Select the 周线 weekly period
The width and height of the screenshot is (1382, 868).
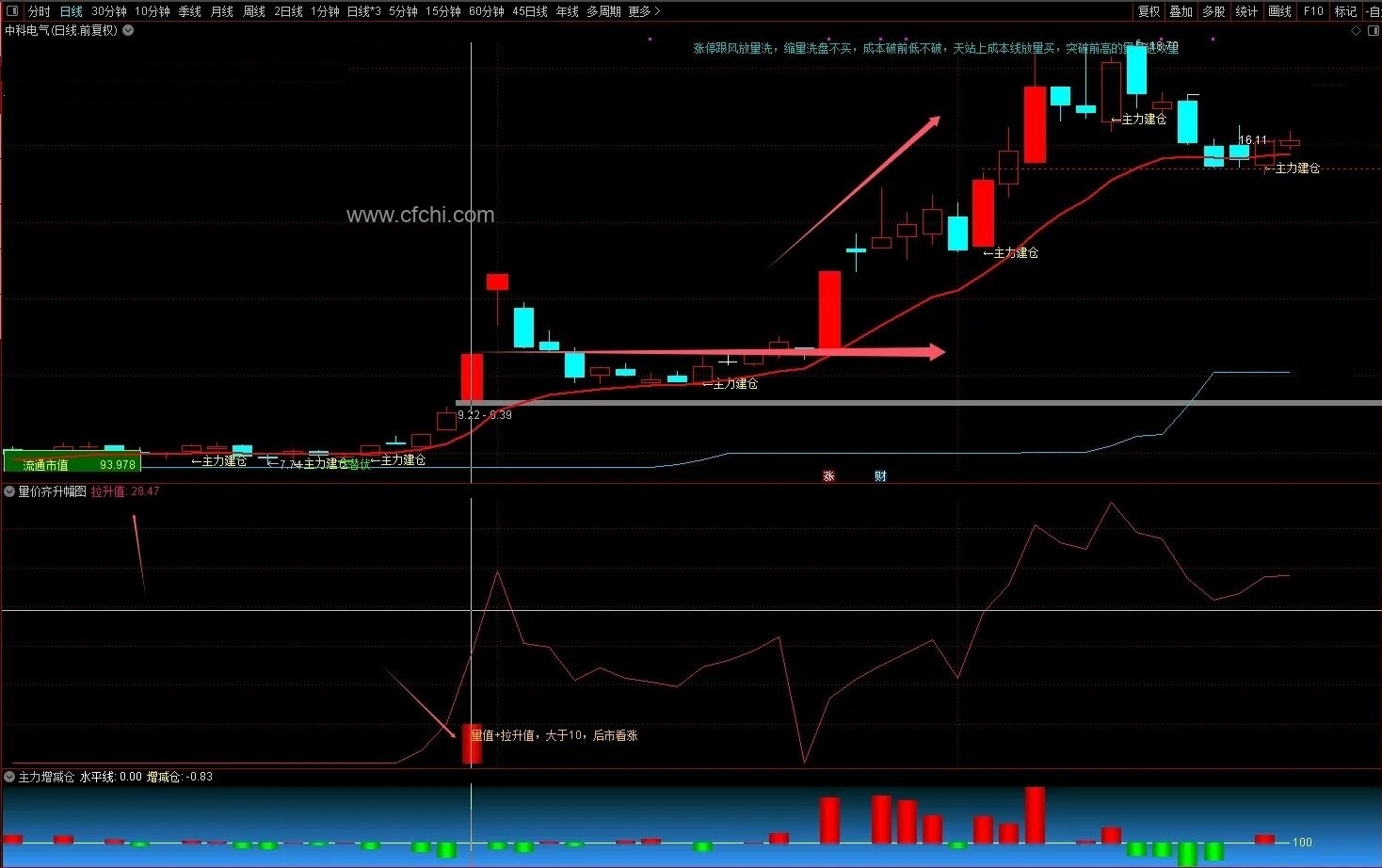pos(253,11)
